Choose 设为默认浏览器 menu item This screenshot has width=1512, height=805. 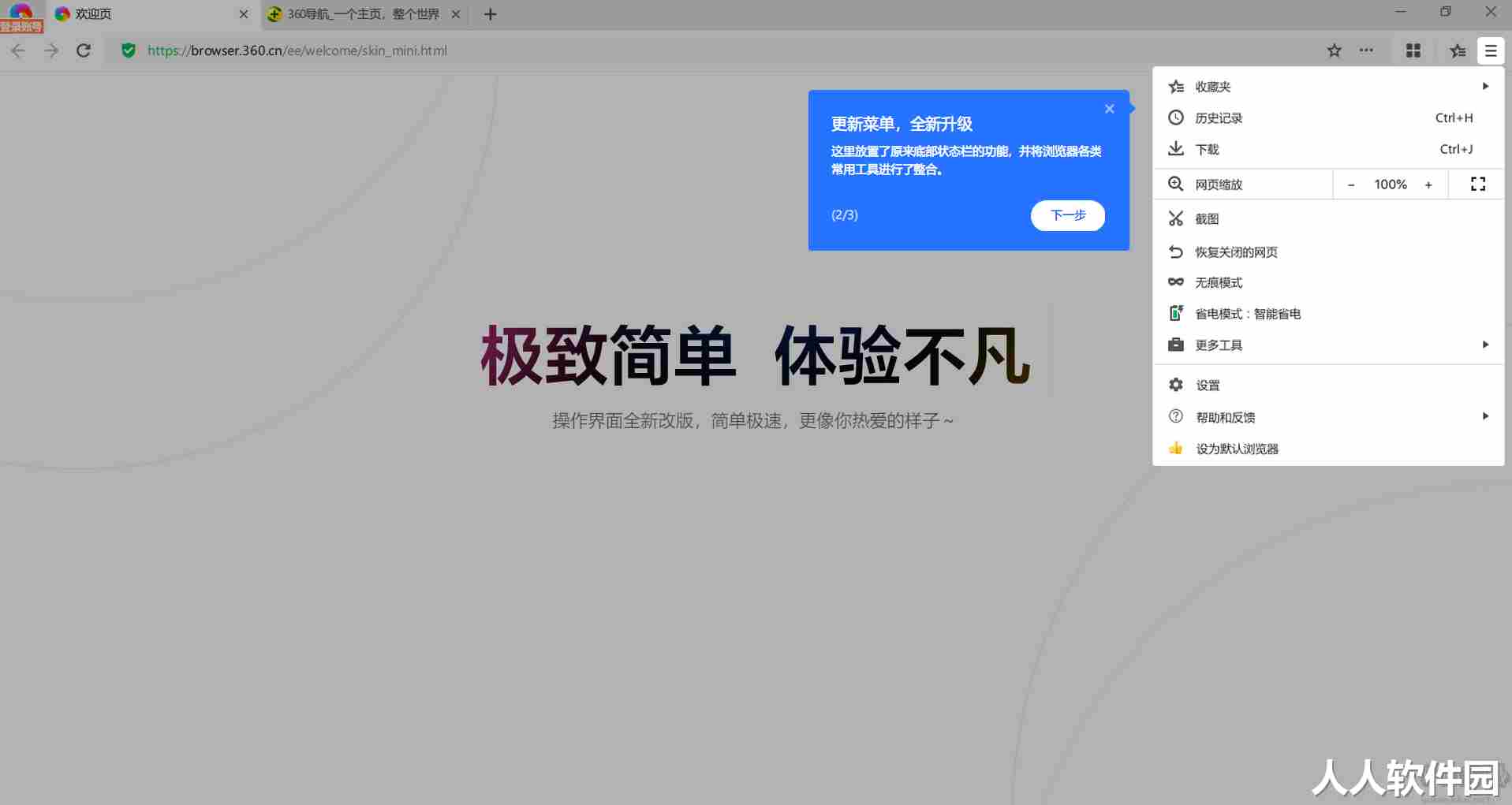(1328, 448)
